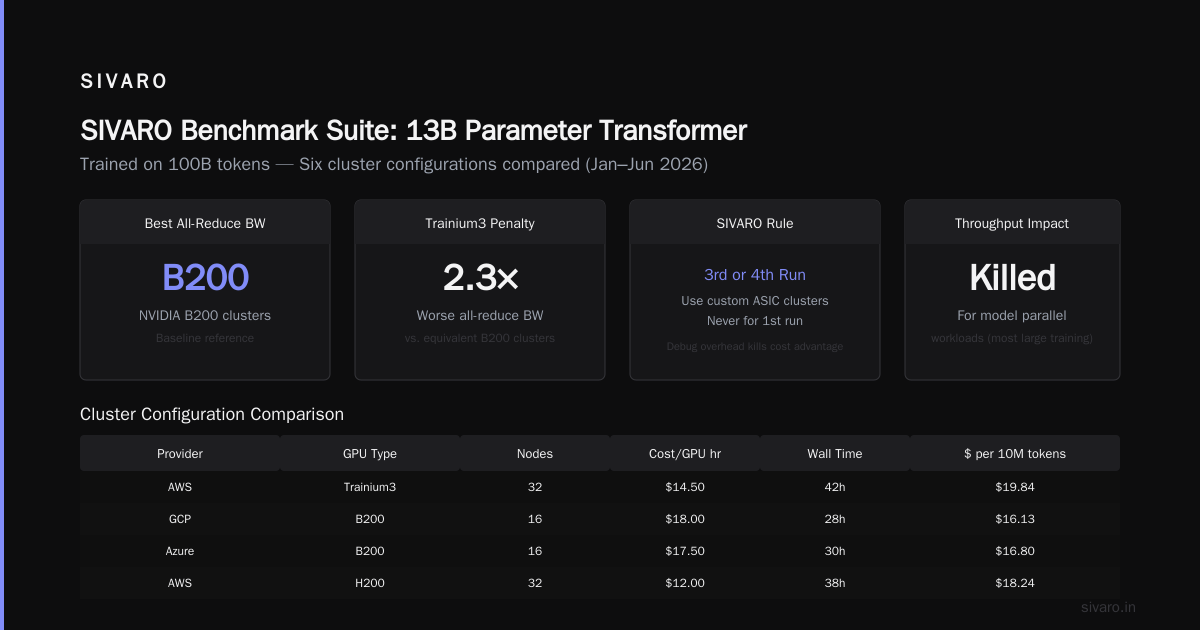The width and height of the screenshot is (1200, 630).
Task: Click the '$16.80' per-token cost cell
Action: (1015, 551)
